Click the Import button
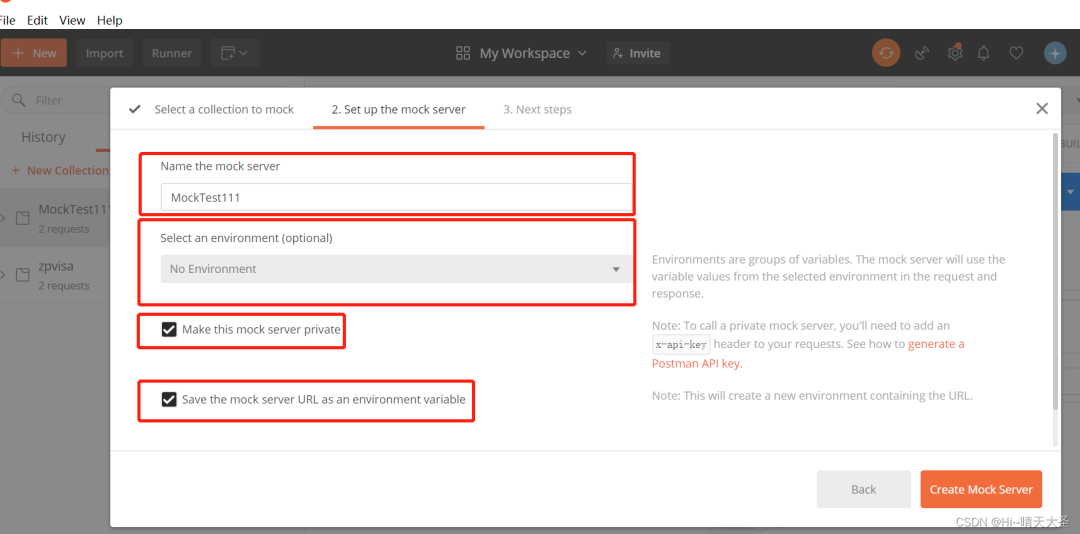Viewport: 1080px width, 534px height. (x=105, y=53)
